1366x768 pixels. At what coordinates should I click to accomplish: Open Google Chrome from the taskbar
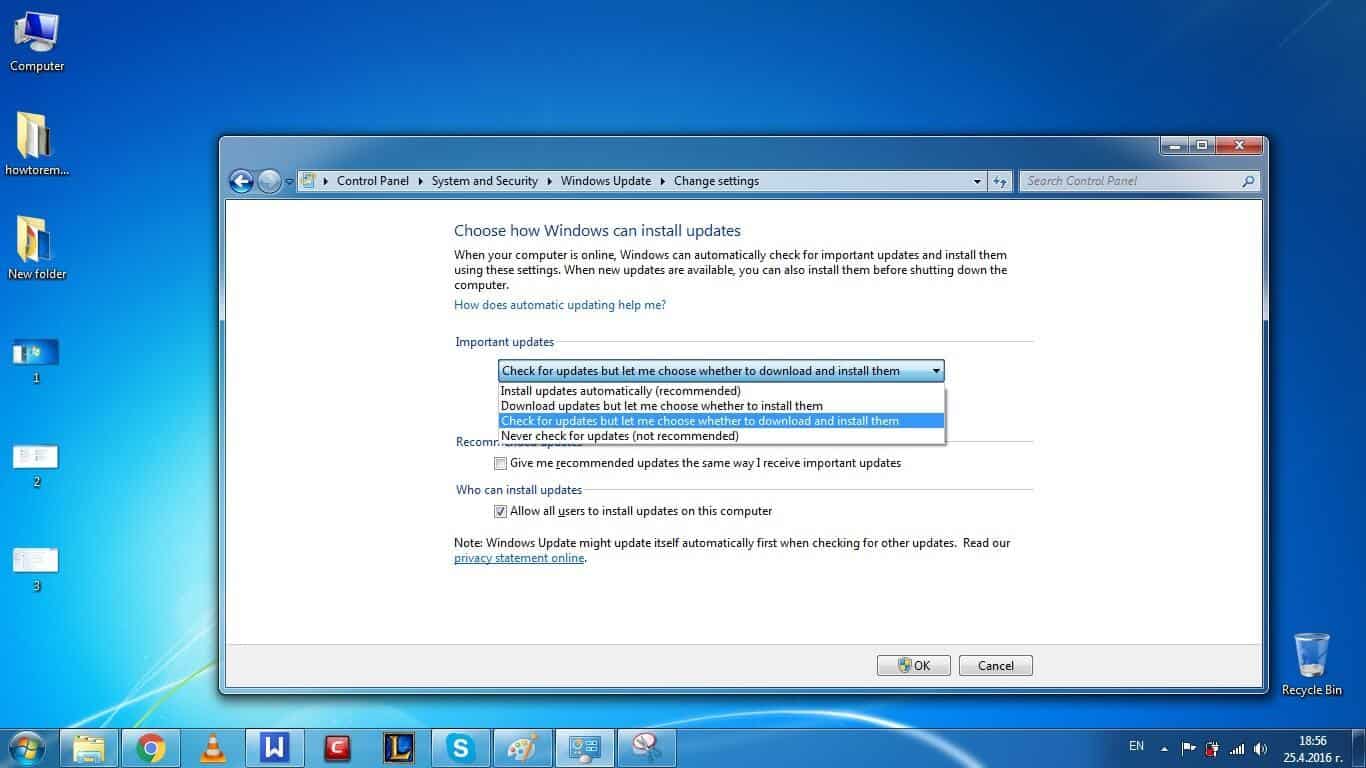[x=150, y=747]
